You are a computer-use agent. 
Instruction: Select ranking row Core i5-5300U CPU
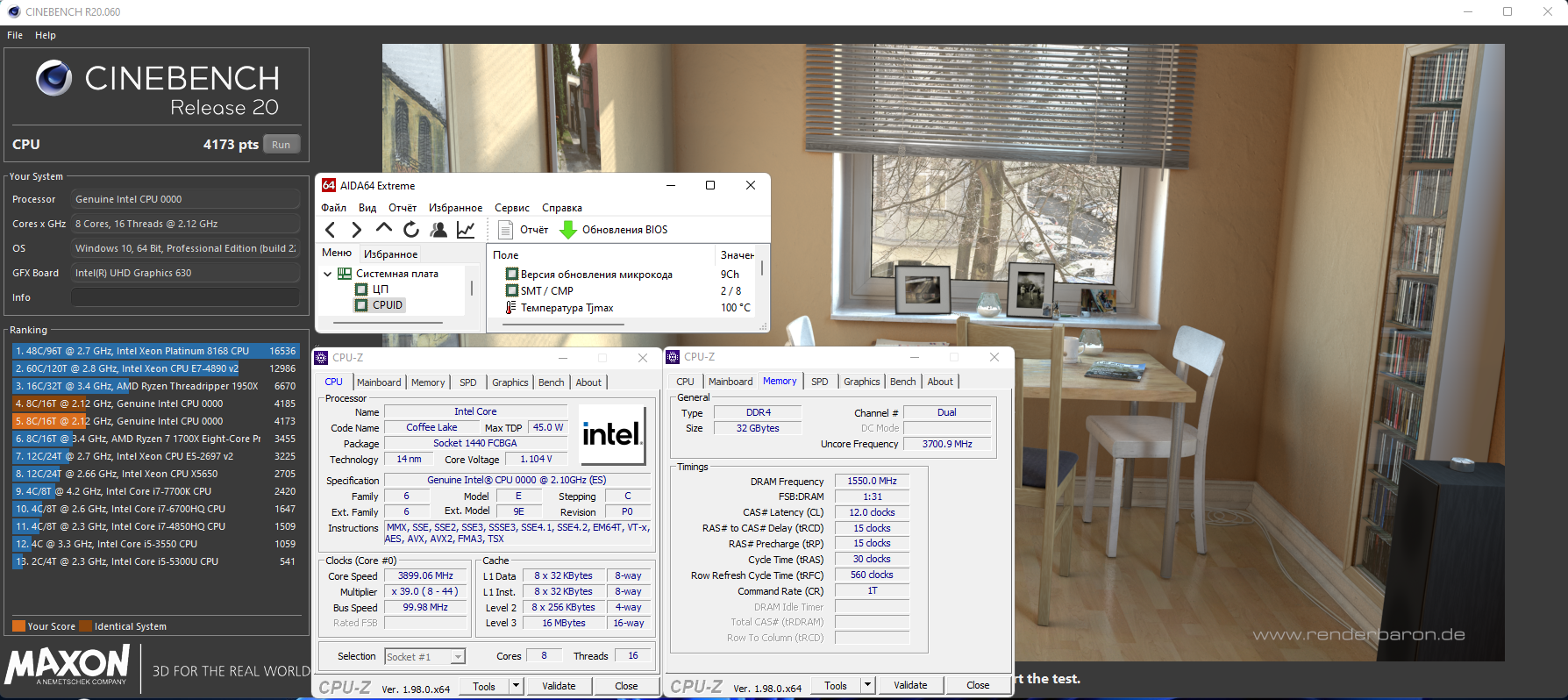coord(155,561)
